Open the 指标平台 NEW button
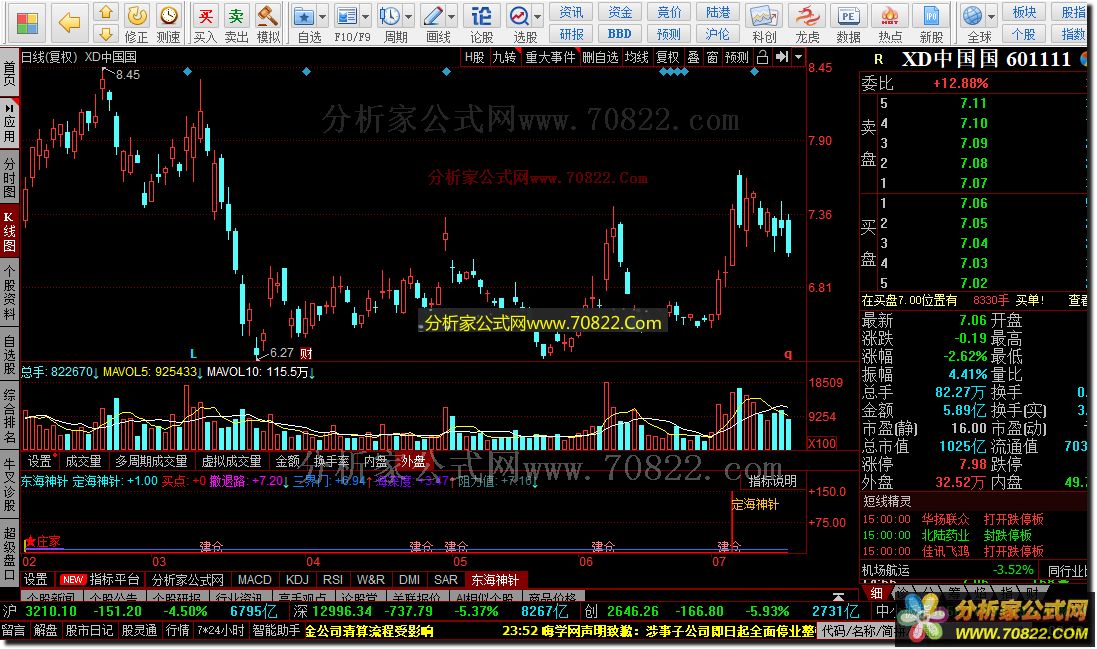Screen dimensions: 1097x649 [100, 580]
